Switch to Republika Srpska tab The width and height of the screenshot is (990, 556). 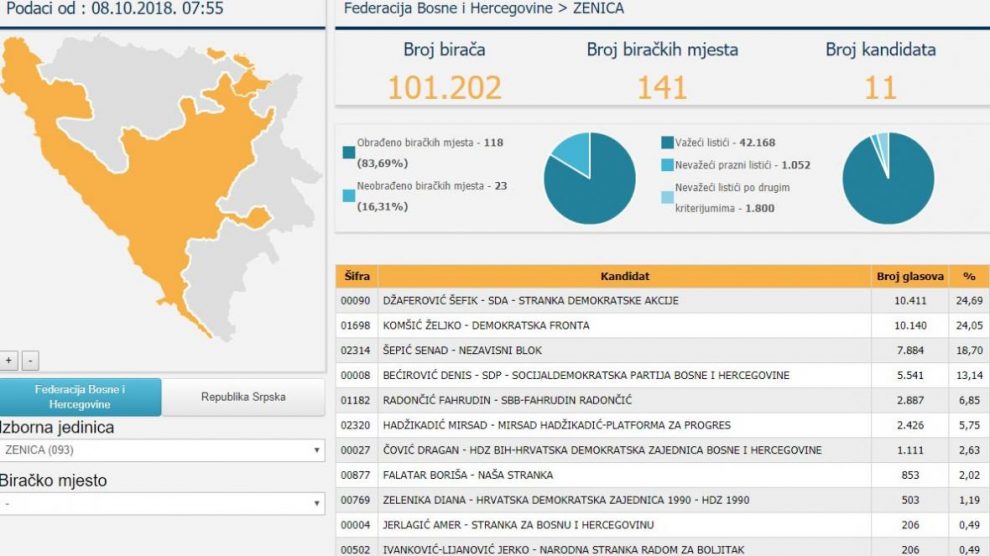click(243, 397)
